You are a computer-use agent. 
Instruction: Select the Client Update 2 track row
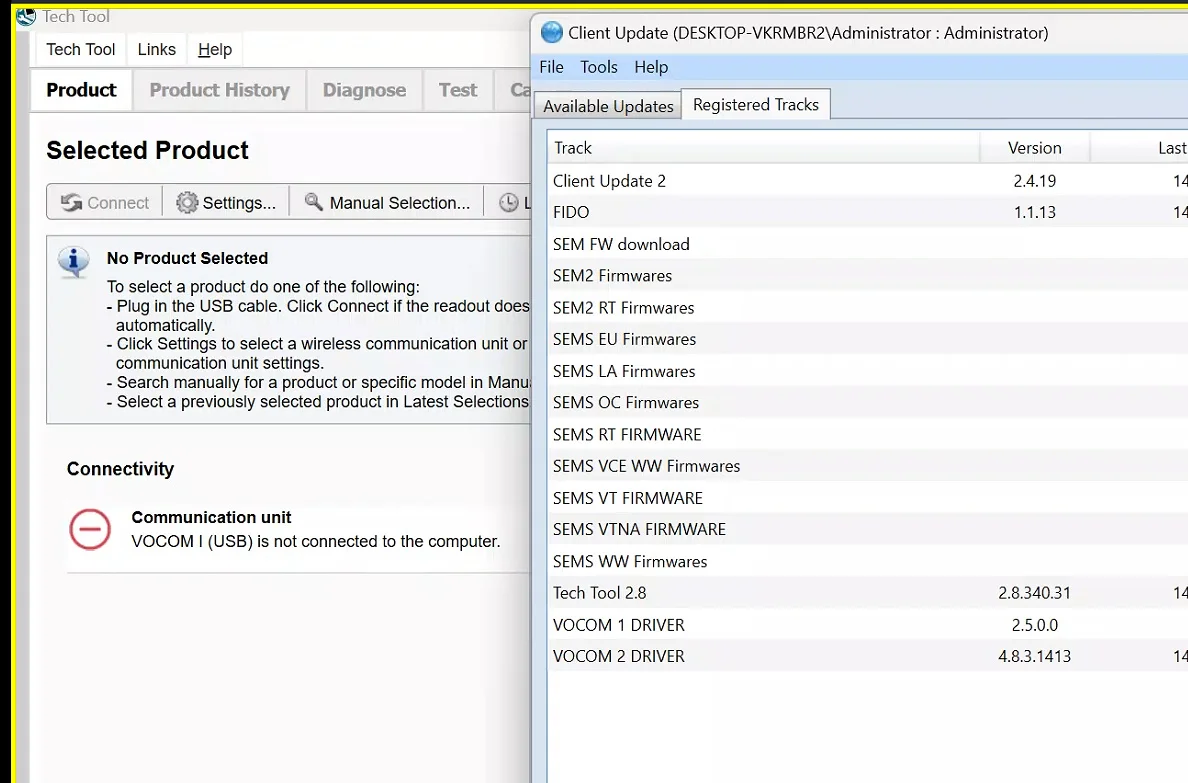point(868,181)
